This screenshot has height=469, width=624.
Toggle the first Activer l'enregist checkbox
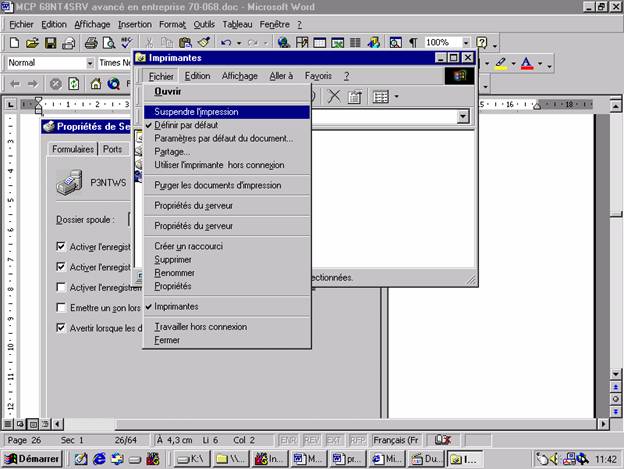tap(61, 246)
